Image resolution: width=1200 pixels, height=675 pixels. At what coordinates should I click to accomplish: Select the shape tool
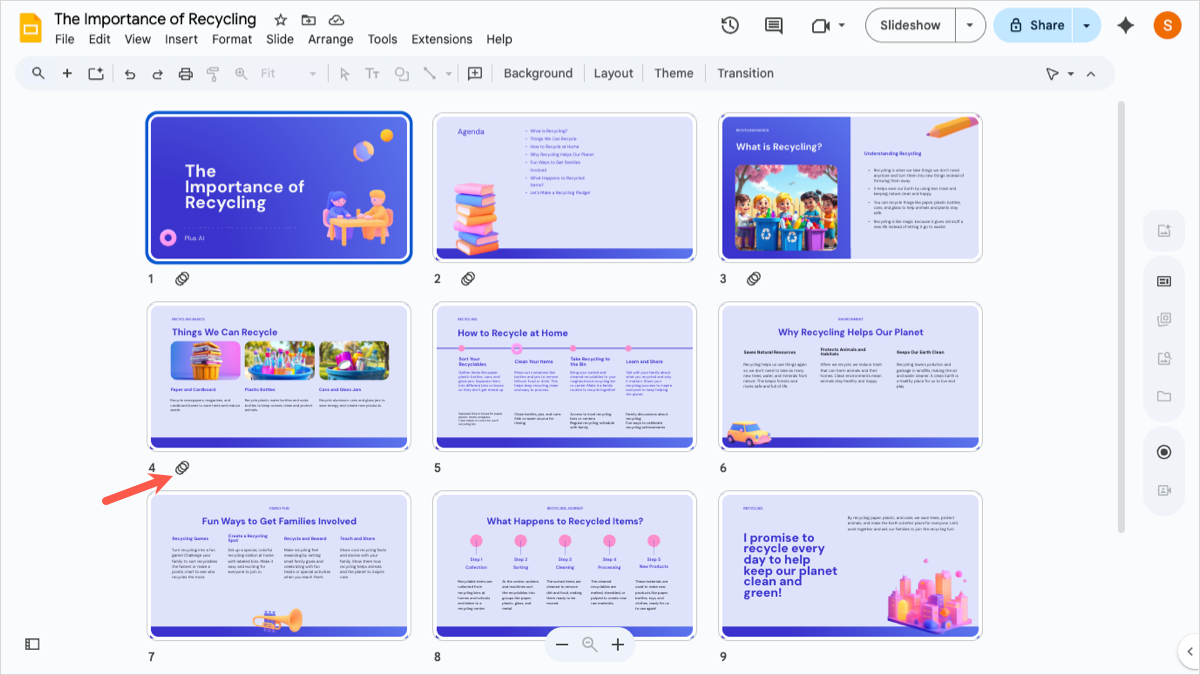(x=401, y=73)
